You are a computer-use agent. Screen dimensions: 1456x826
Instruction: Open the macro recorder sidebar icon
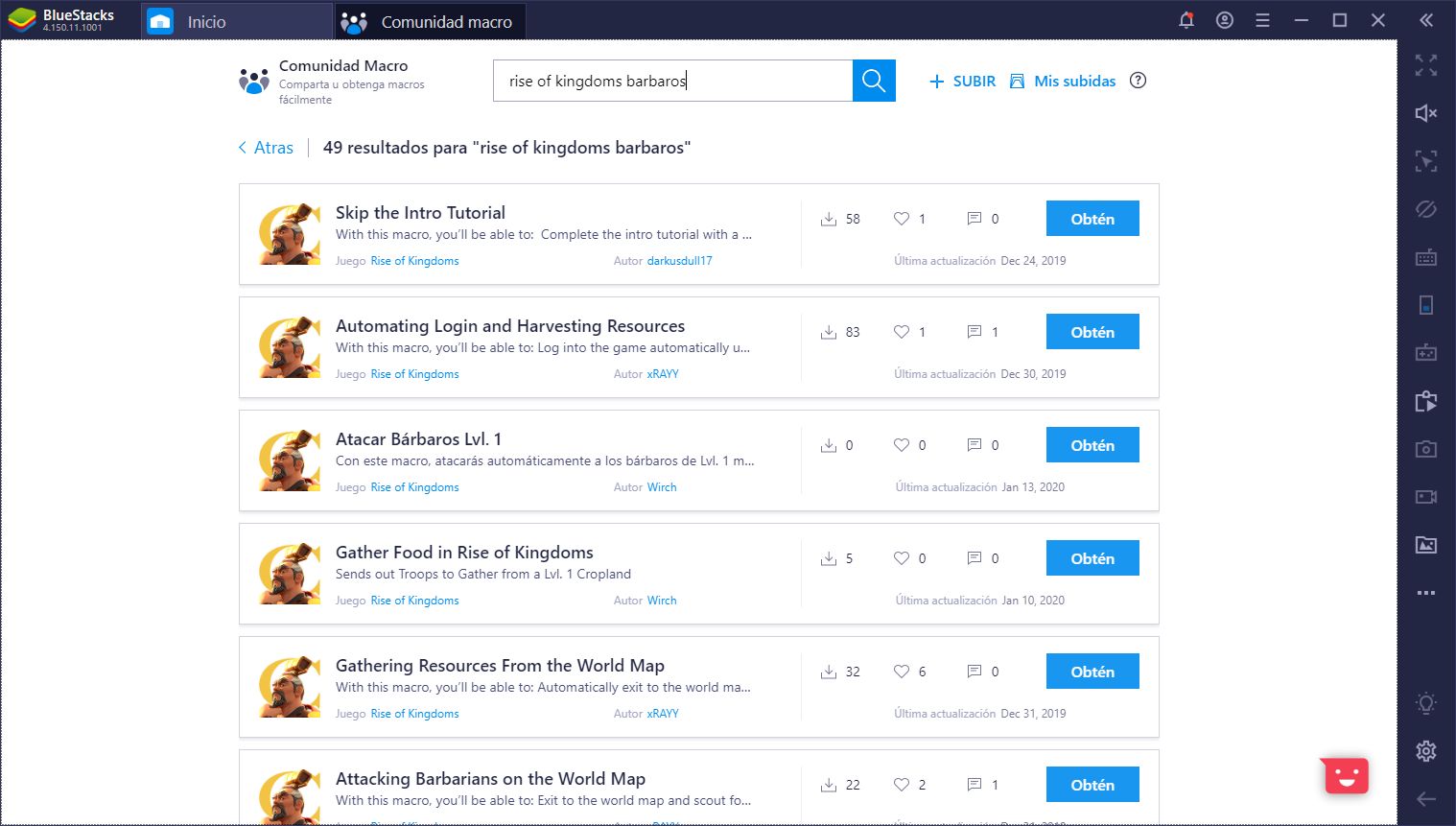(1426, 401)
